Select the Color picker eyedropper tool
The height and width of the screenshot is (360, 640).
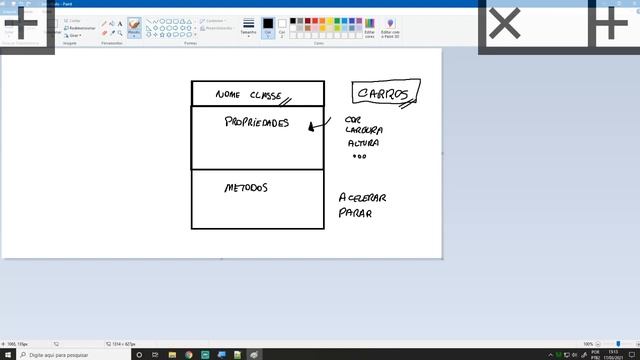112,33
